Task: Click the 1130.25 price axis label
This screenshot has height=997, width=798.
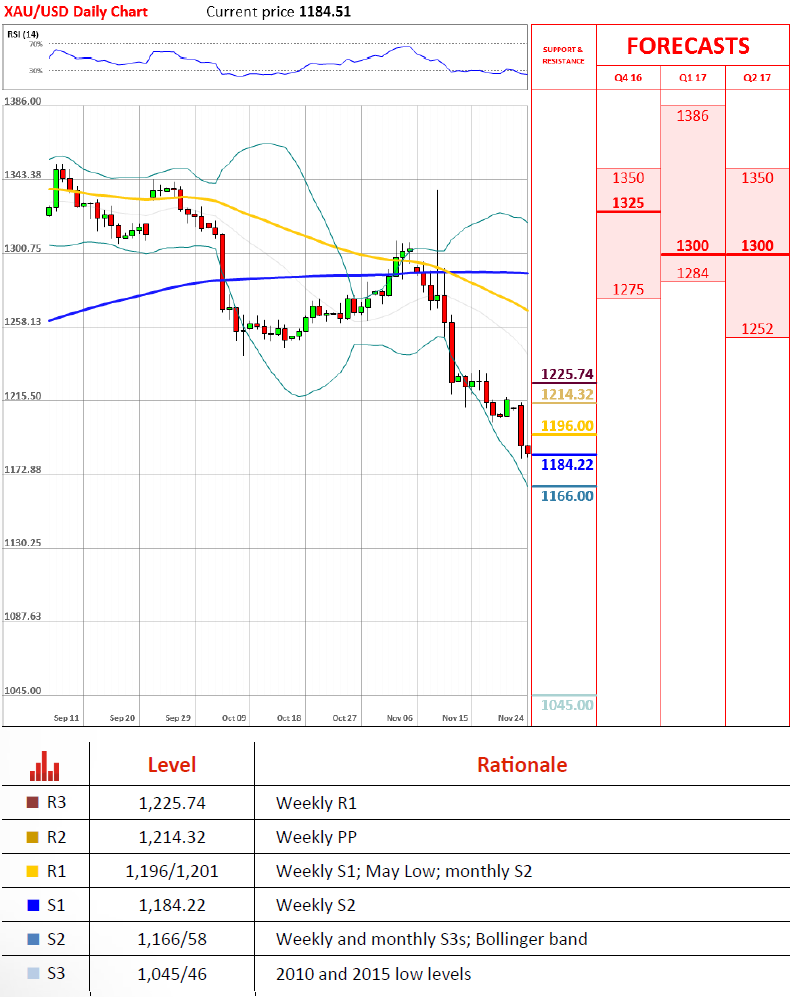Action: [22, 542]
